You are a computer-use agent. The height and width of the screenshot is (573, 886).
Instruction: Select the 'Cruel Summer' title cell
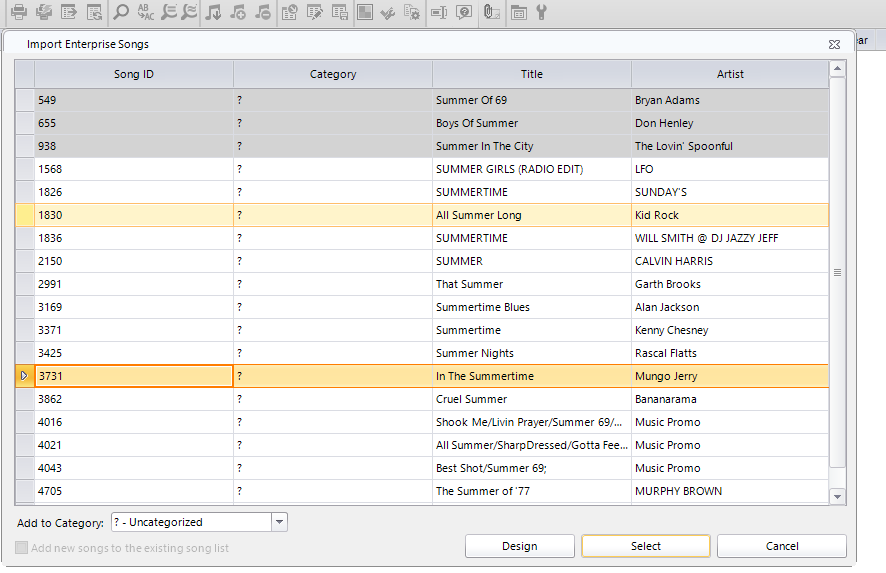tap(531, 399)
